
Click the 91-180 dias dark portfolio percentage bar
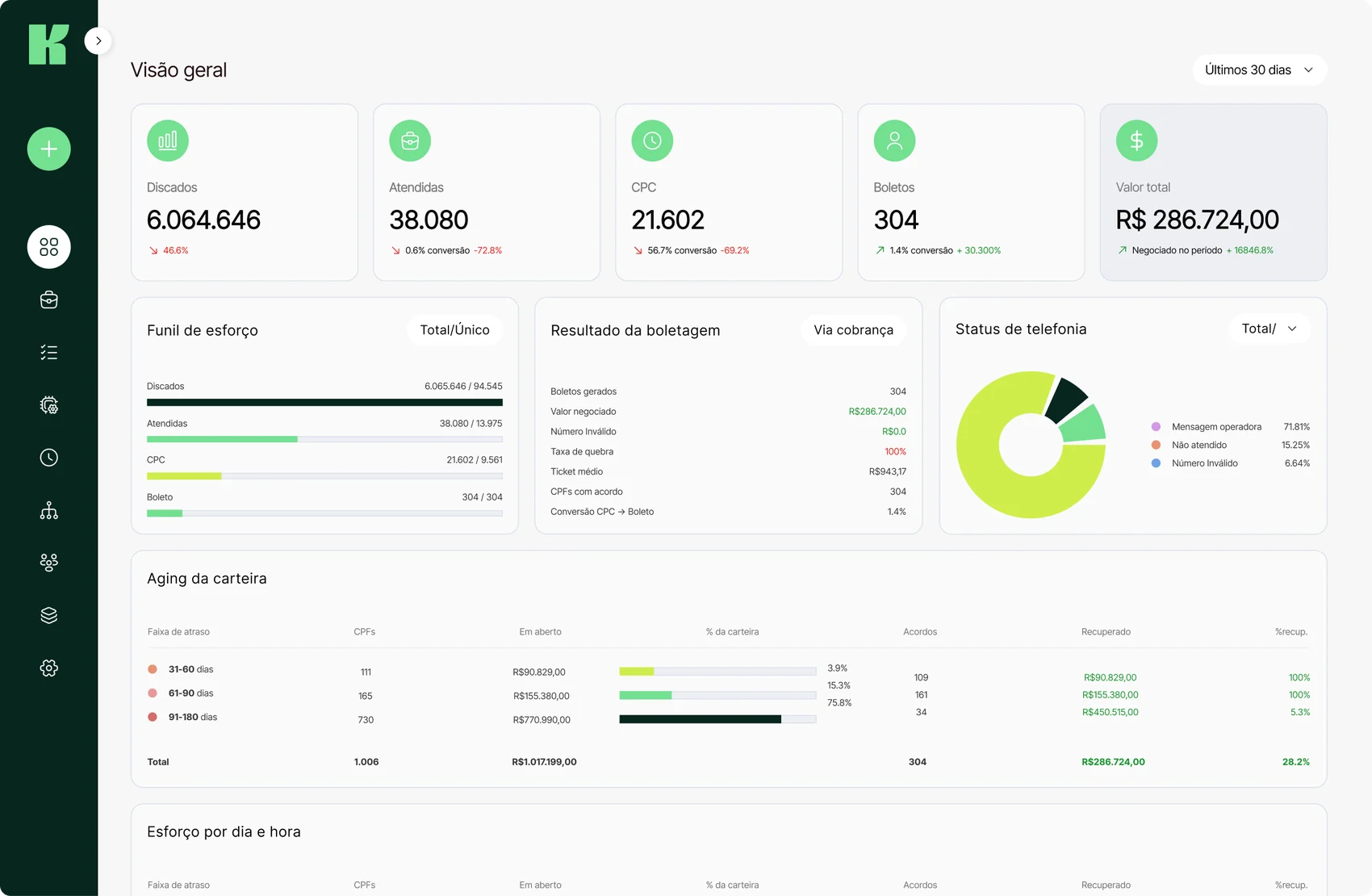tap(700, 719)
